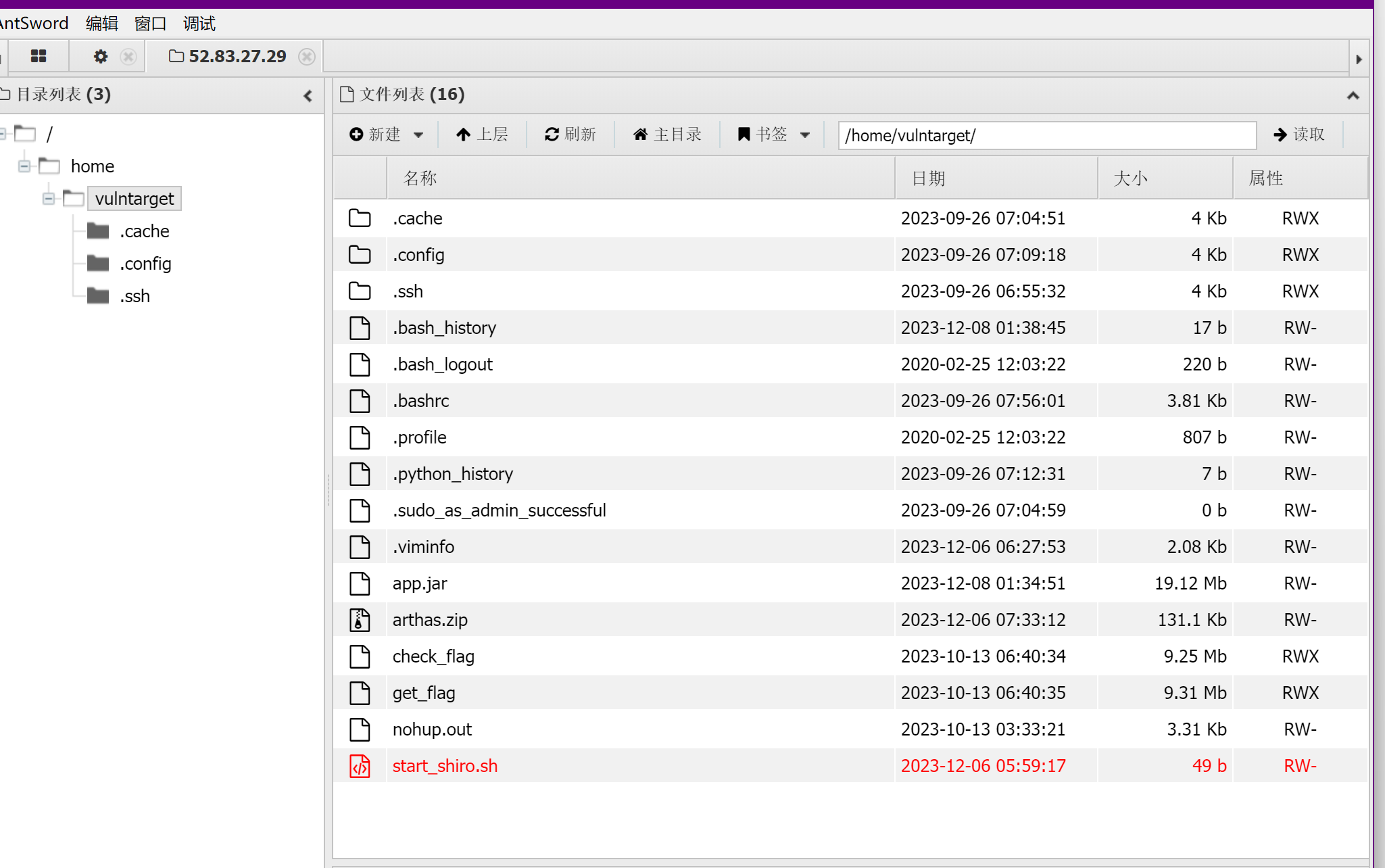Close the 52.83.27.29 tab
The image size is (1385, 868).
click(x=307, y=56)
